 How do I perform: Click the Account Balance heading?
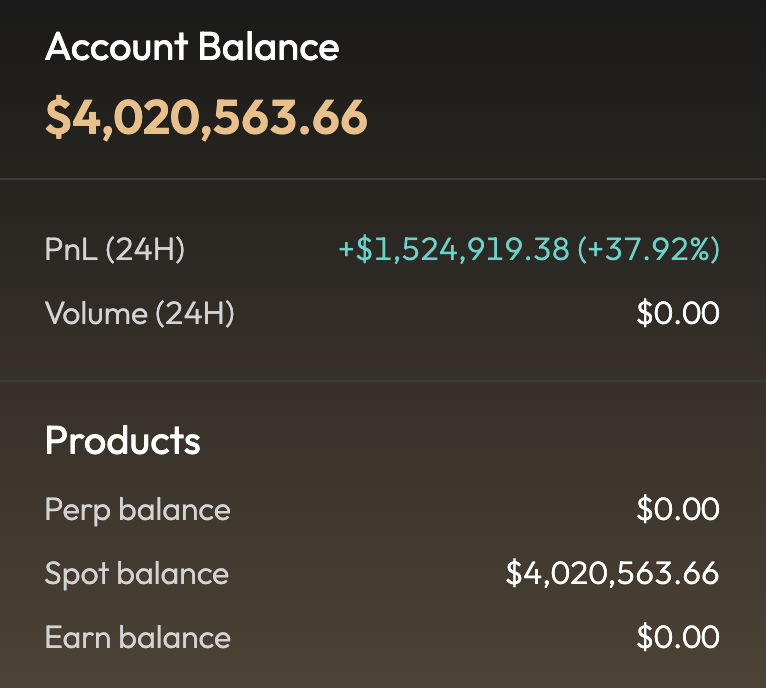tap(192, 47)
